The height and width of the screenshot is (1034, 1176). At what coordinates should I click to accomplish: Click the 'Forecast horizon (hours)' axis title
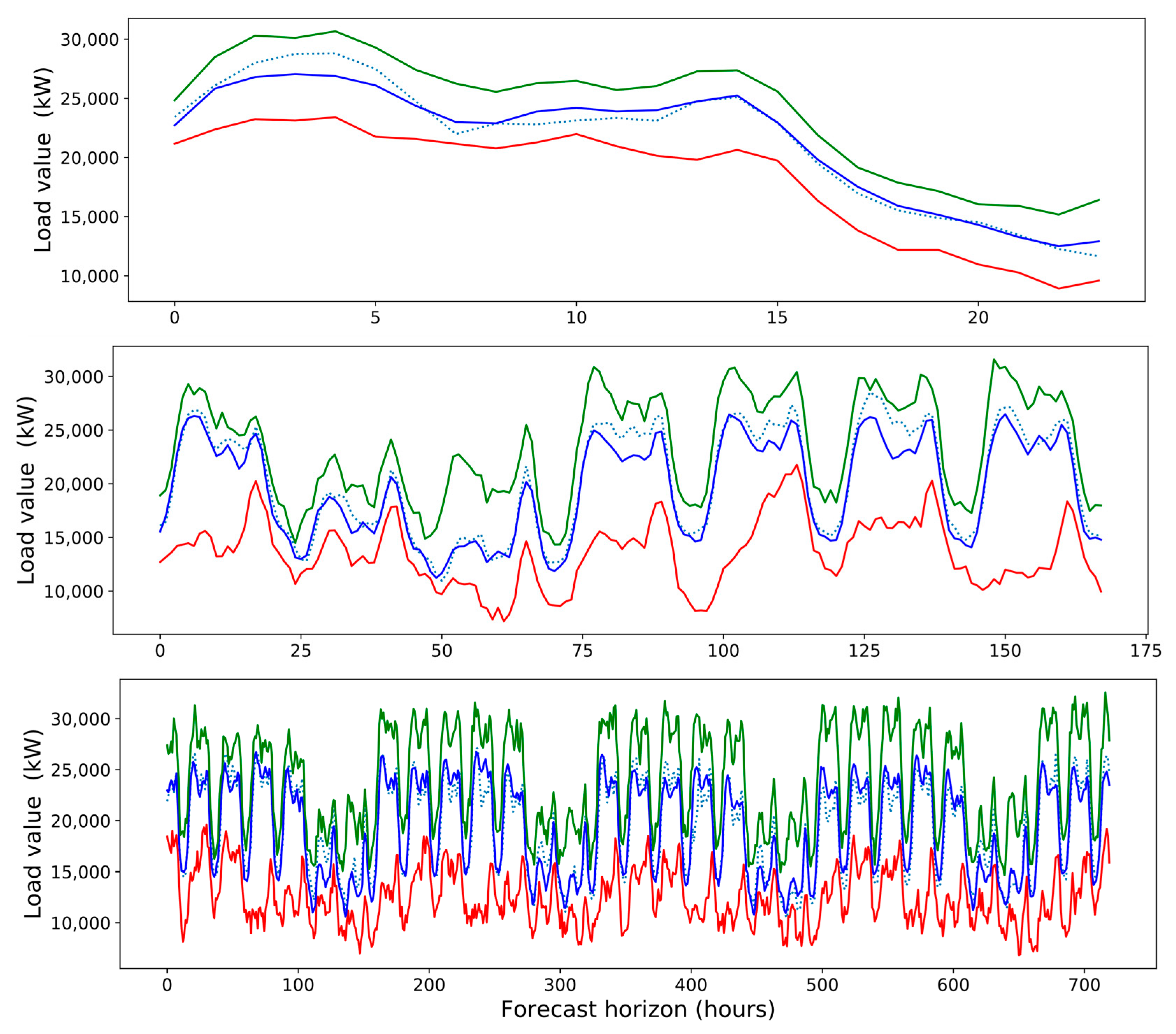pos(638,1010)
